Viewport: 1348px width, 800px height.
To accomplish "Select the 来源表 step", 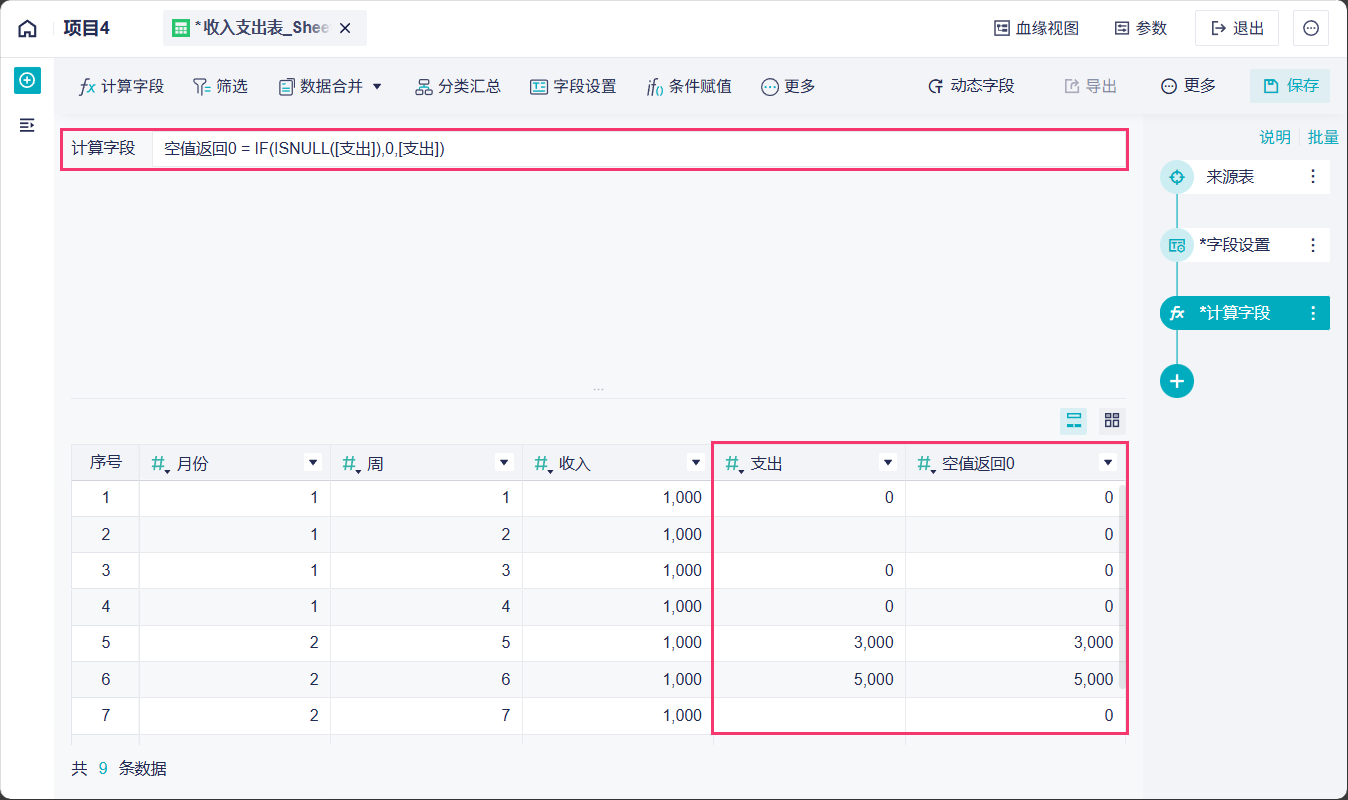I will pos(1245,177).
